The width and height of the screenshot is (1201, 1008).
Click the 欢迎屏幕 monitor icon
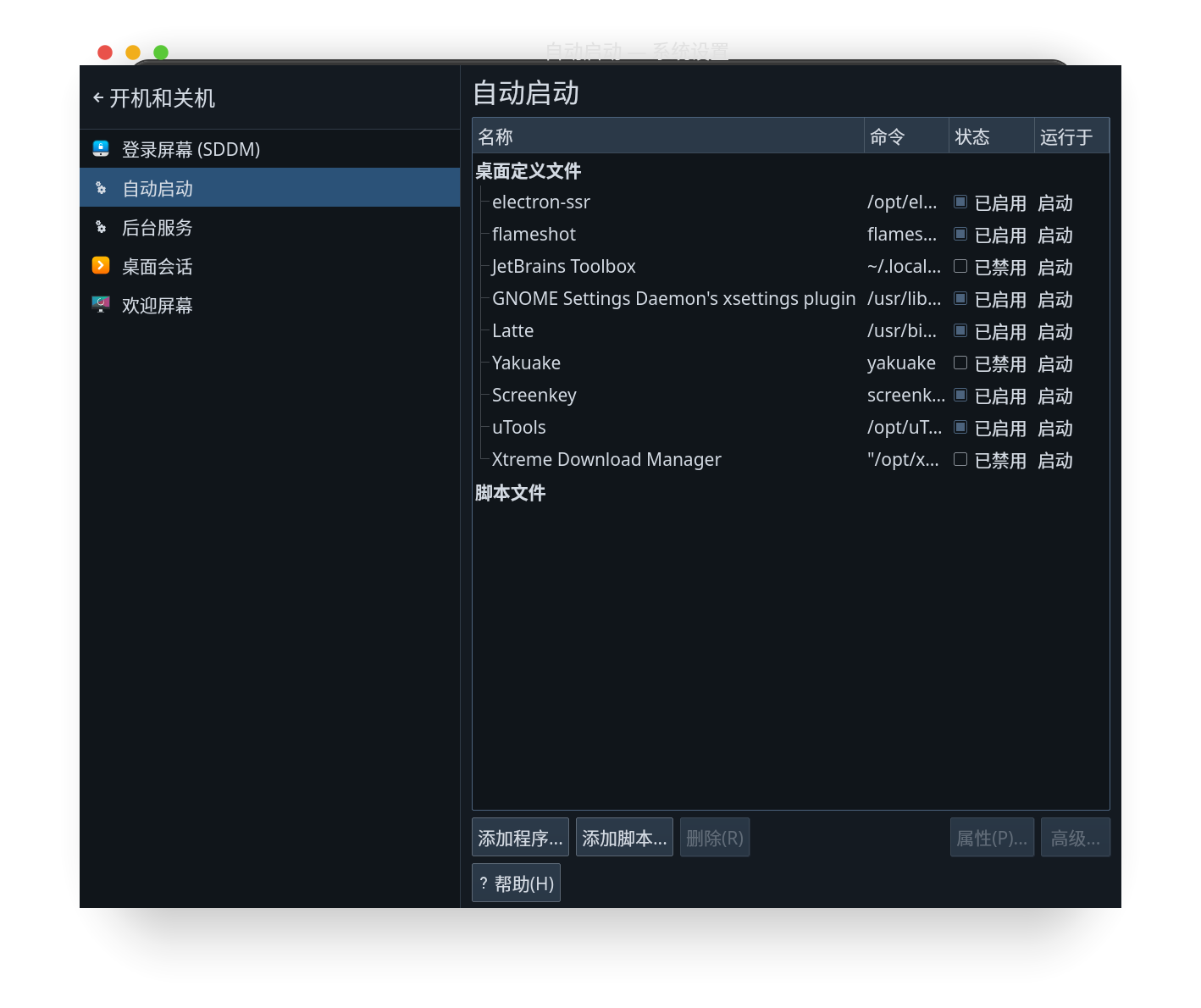(101, 304)
